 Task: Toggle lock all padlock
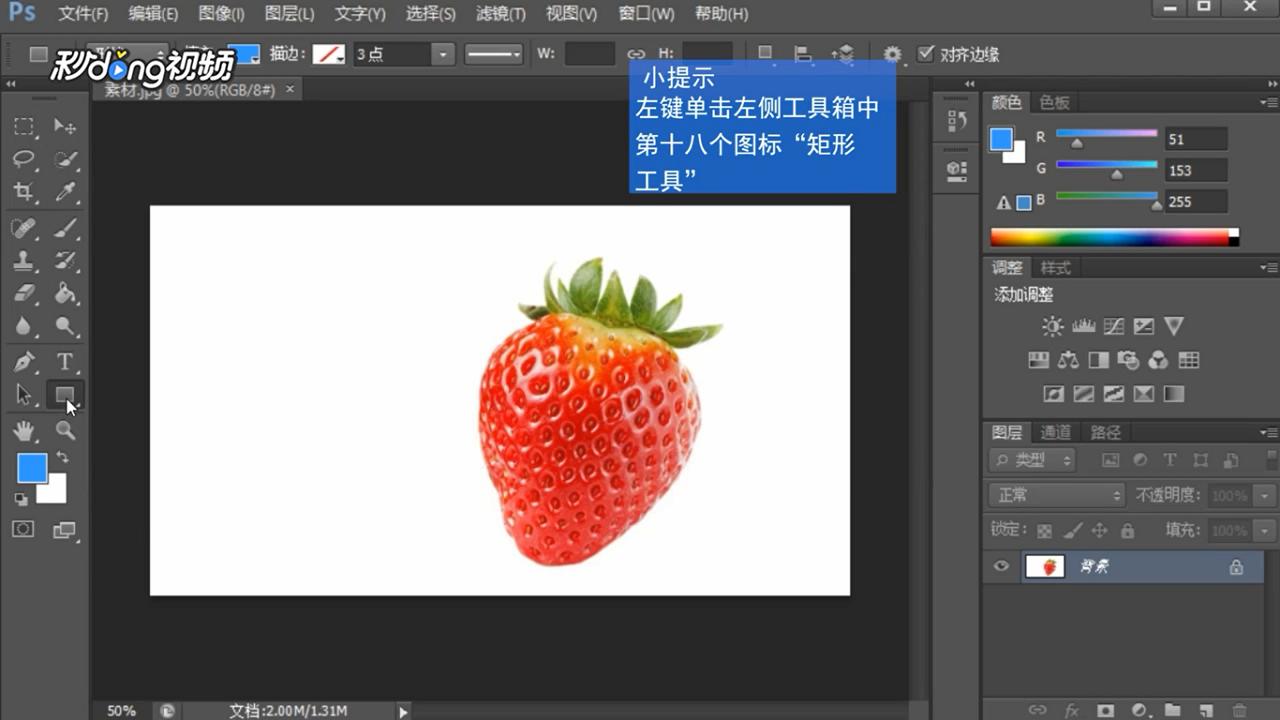[x=1127, y=530]
